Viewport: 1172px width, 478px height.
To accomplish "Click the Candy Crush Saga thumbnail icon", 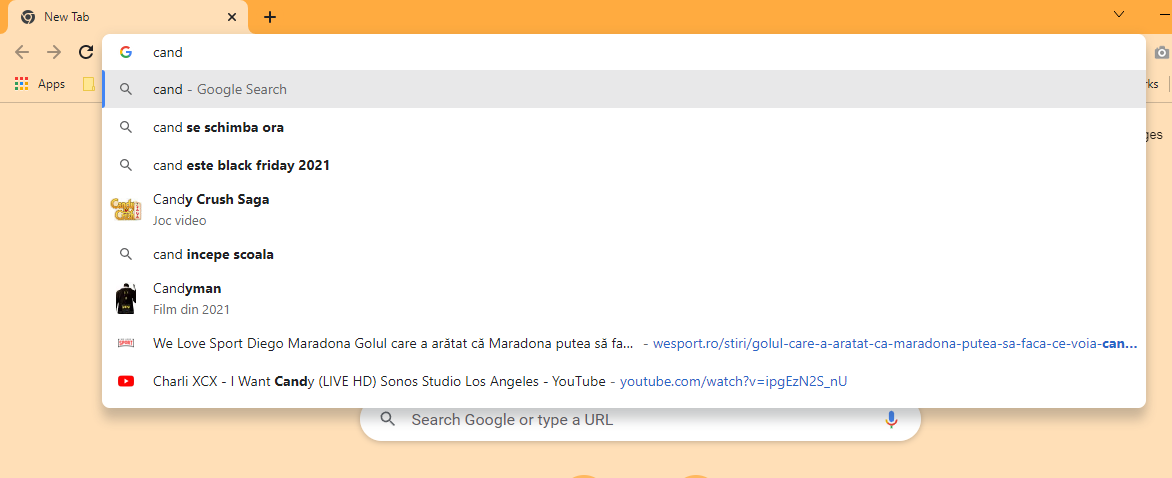I will pos(125,209).
